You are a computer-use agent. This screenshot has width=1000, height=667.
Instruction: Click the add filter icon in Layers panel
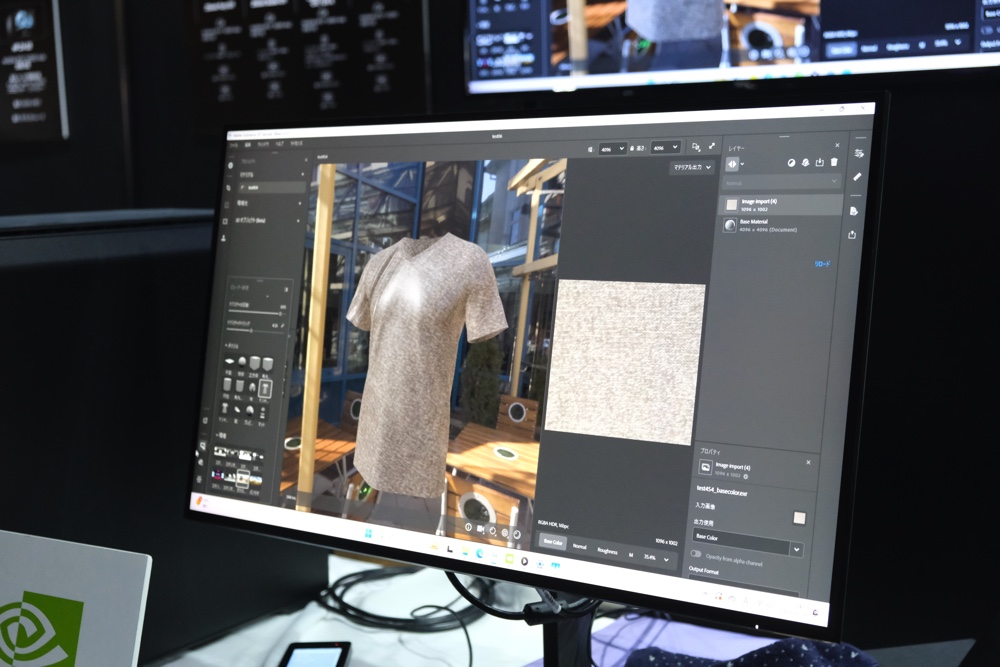click(x=790, y=162)
